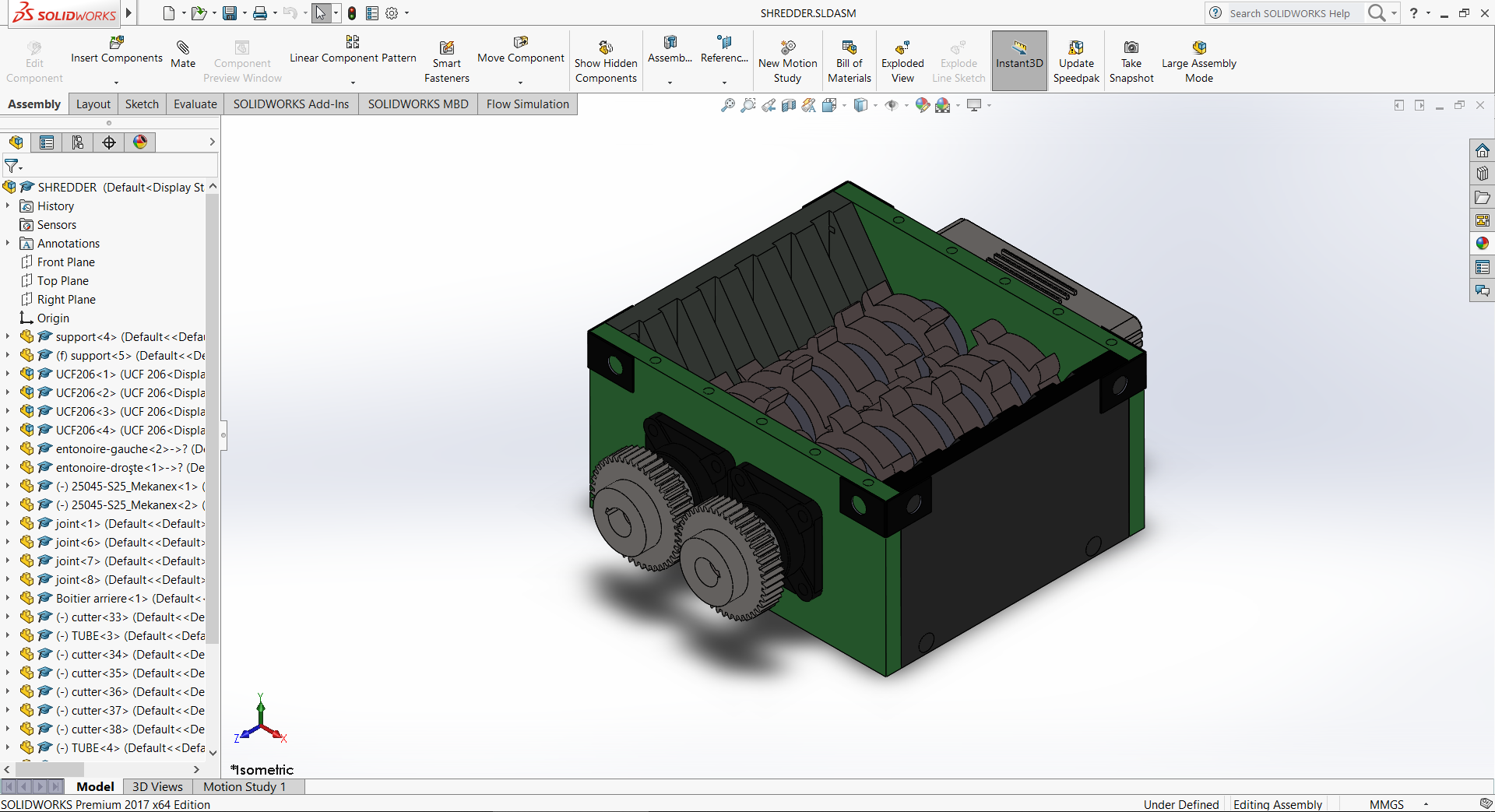Activate the Move Component tool
1495x812 pixels.
[x=520, y=50]
